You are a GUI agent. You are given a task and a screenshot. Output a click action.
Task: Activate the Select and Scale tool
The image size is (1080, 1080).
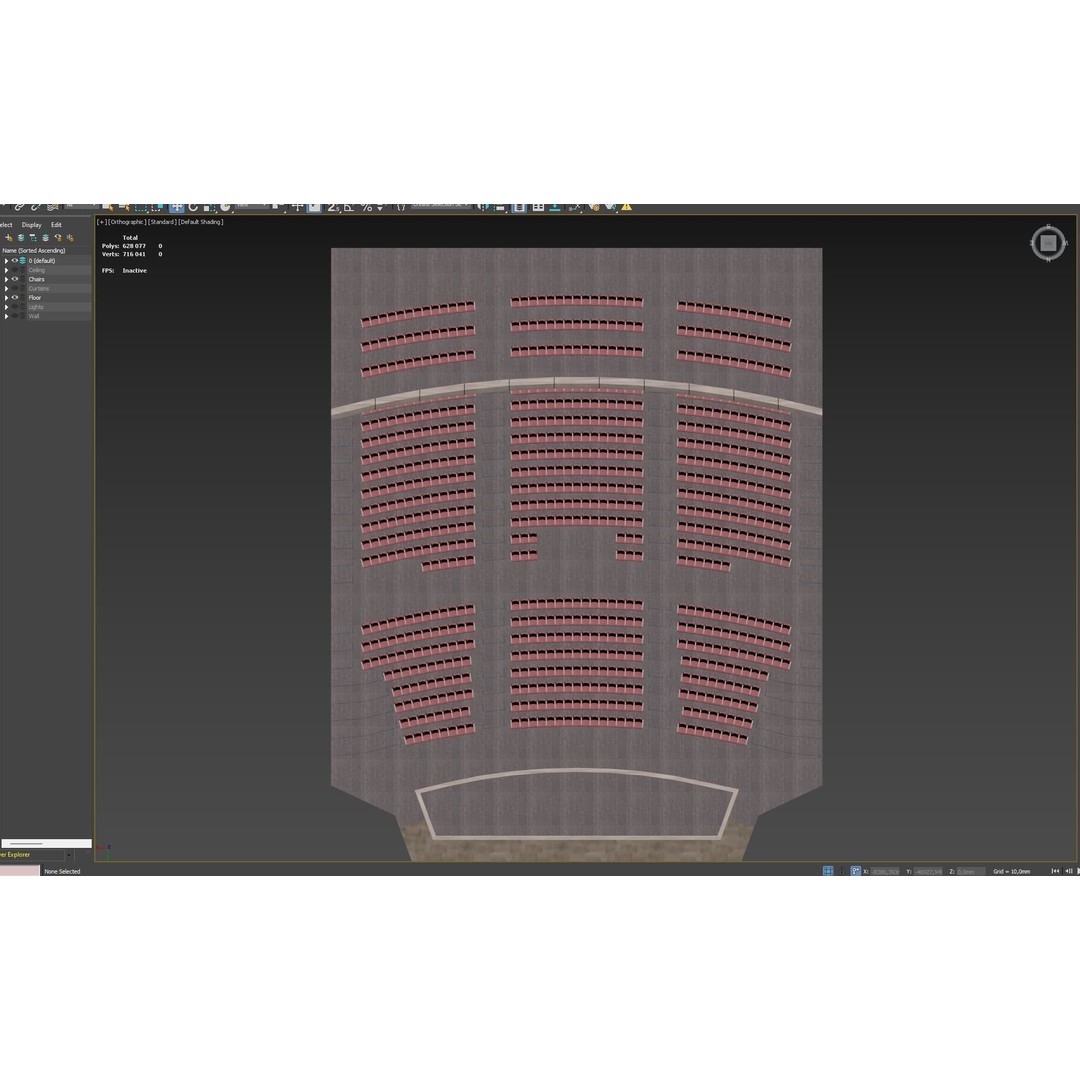209,207
